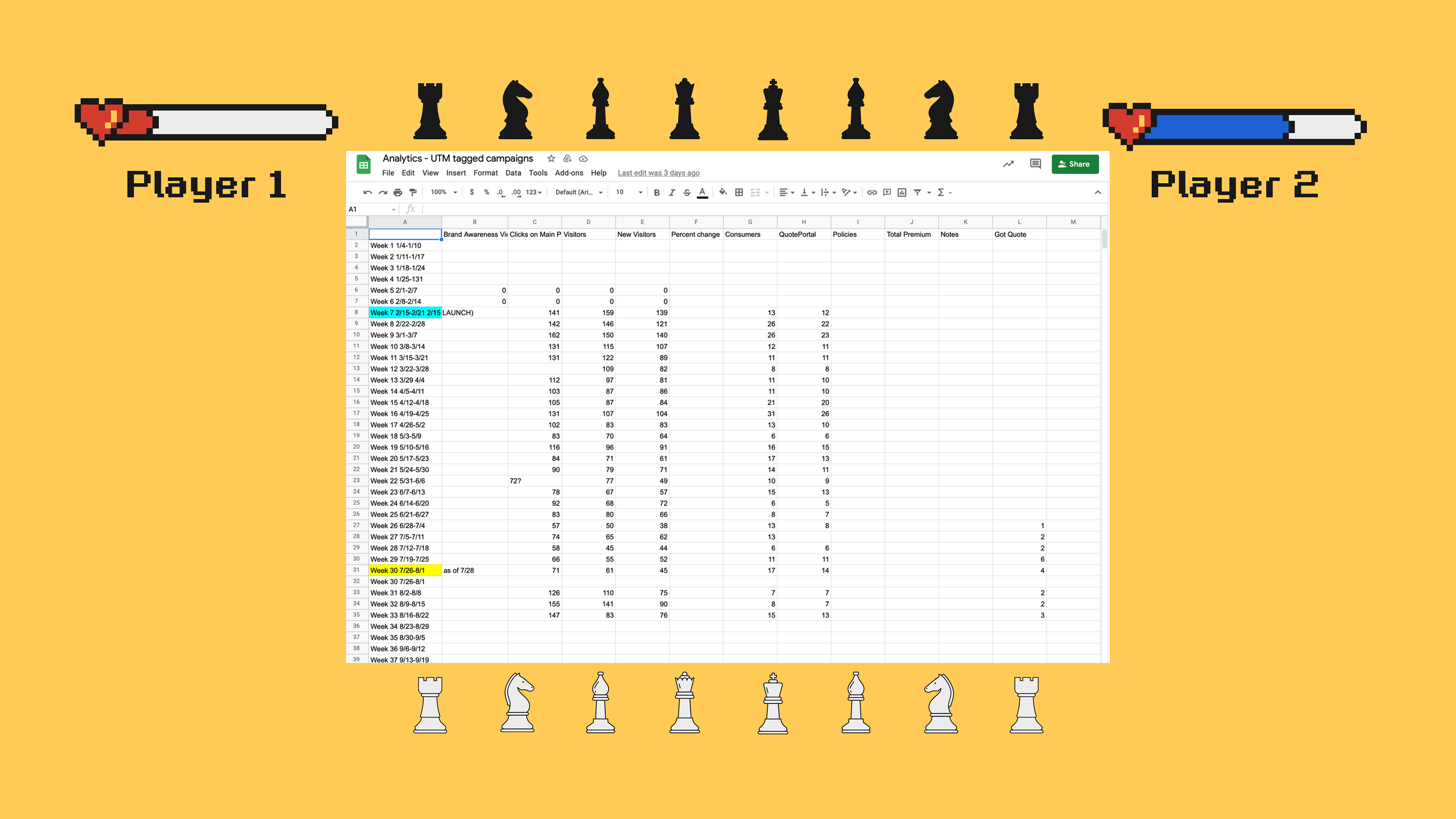Click the Fill color bucket icon
This screenshot has height=819, width=1456.
click(x=722, y=192)
